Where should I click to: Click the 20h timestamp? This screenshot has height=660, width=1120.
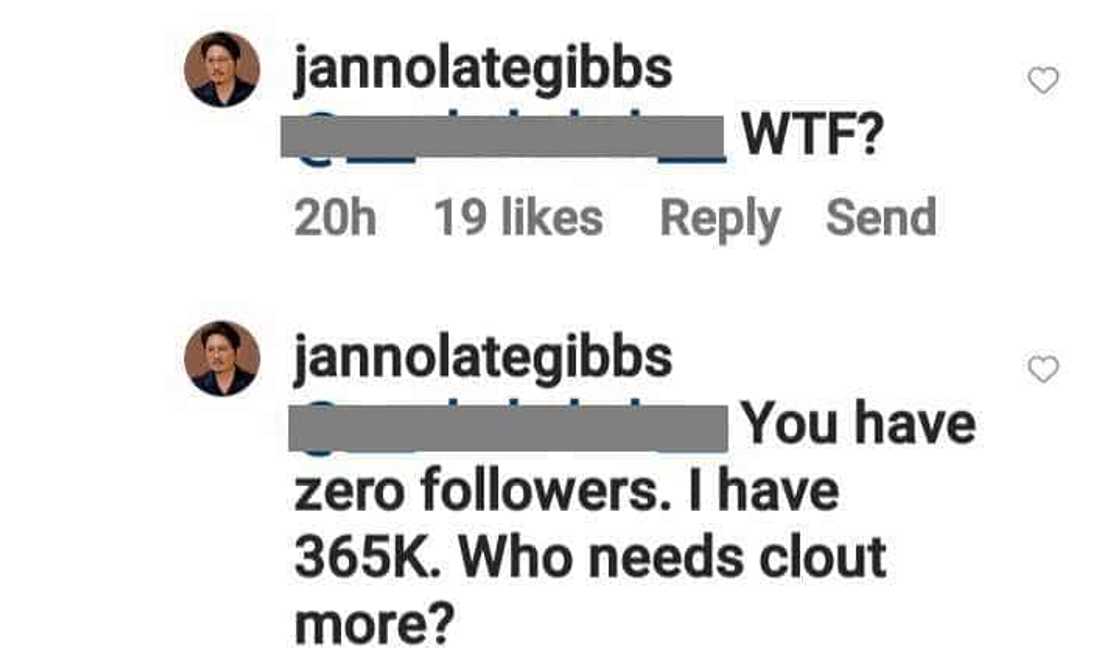click(335, 218)
